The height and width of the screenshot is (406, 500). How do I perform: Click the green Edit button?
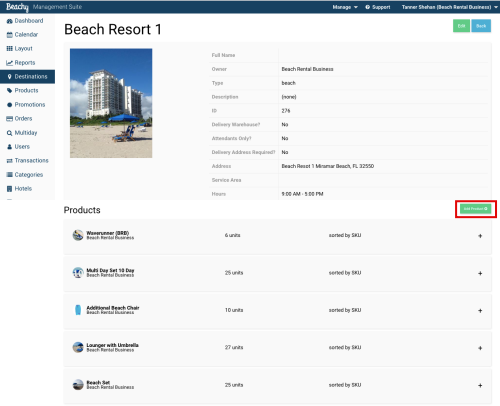461,26
